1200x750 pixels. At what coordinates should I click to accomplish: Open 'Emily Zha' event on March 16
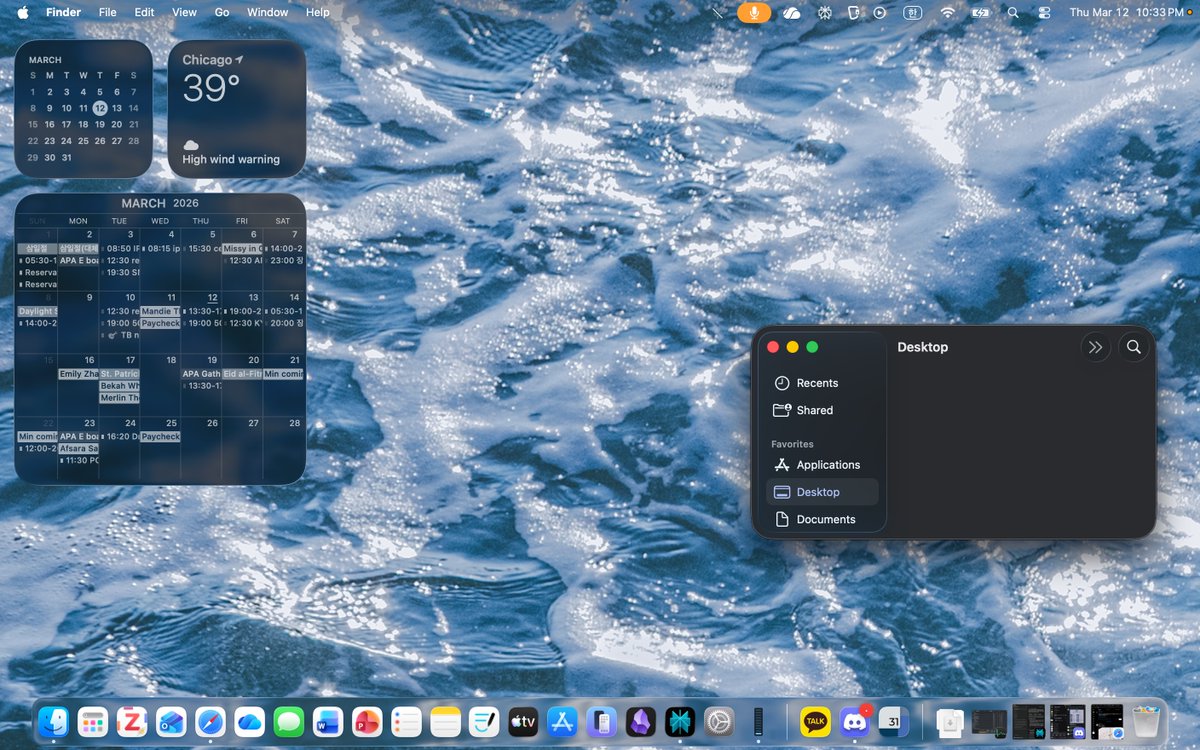[78, 374]
